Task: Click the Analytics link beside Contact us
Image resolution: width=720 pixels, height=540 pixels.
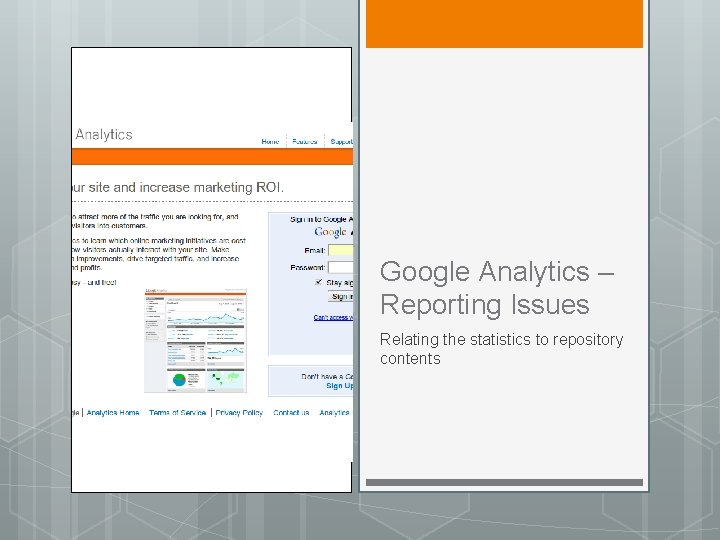Action: click(334, 413)
